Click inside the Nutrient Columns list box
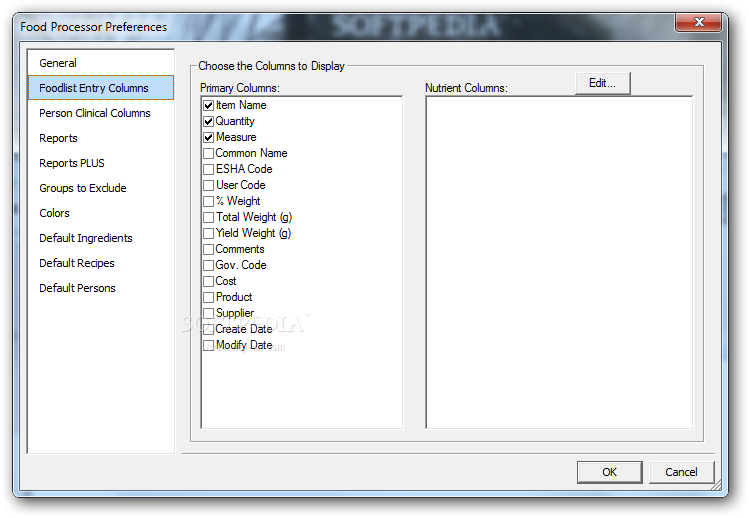Viewport: 749px width, 518px height. (x=559, y=262)
